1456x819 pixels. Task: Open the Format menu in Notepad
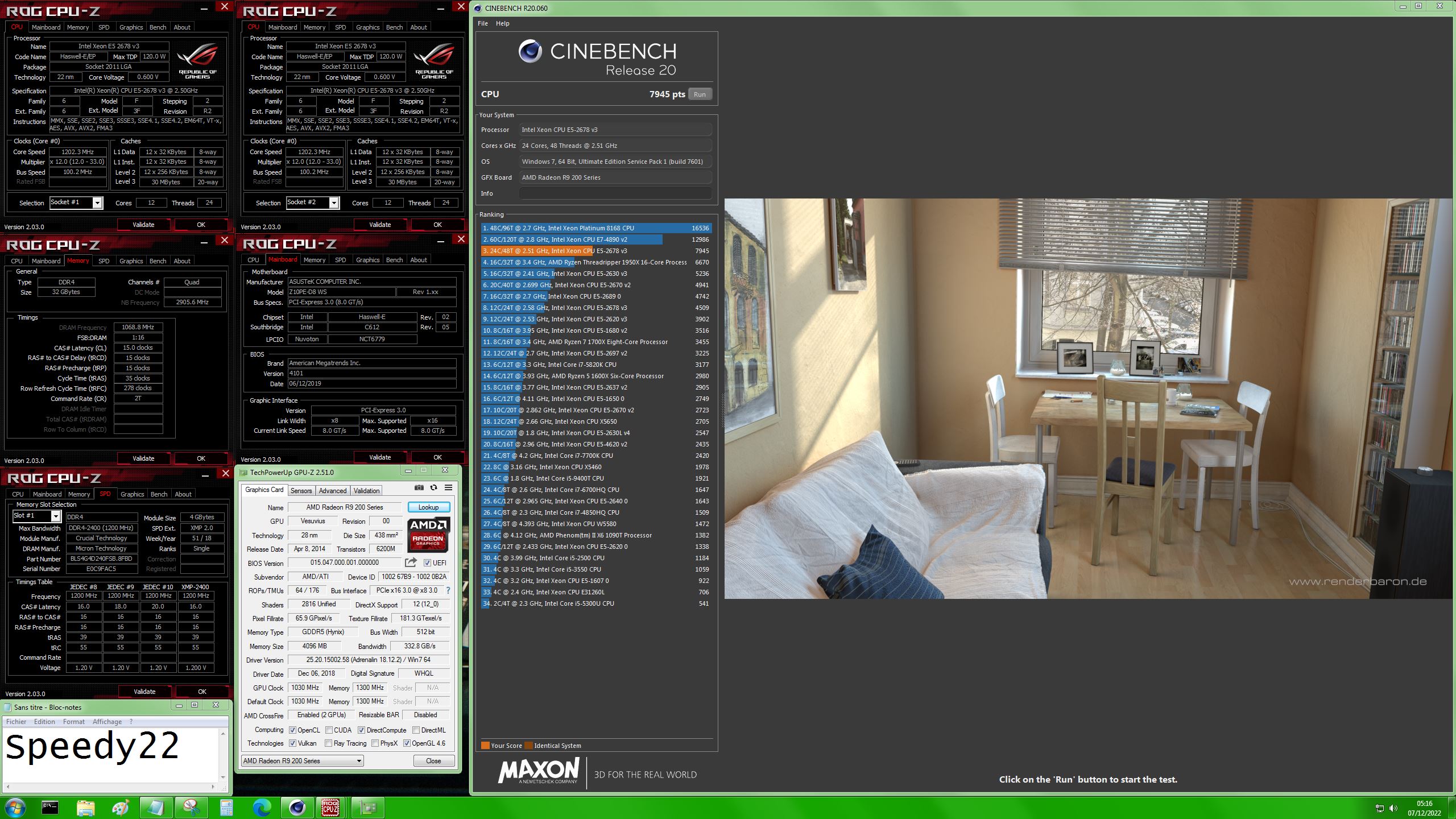pos(73,721)
